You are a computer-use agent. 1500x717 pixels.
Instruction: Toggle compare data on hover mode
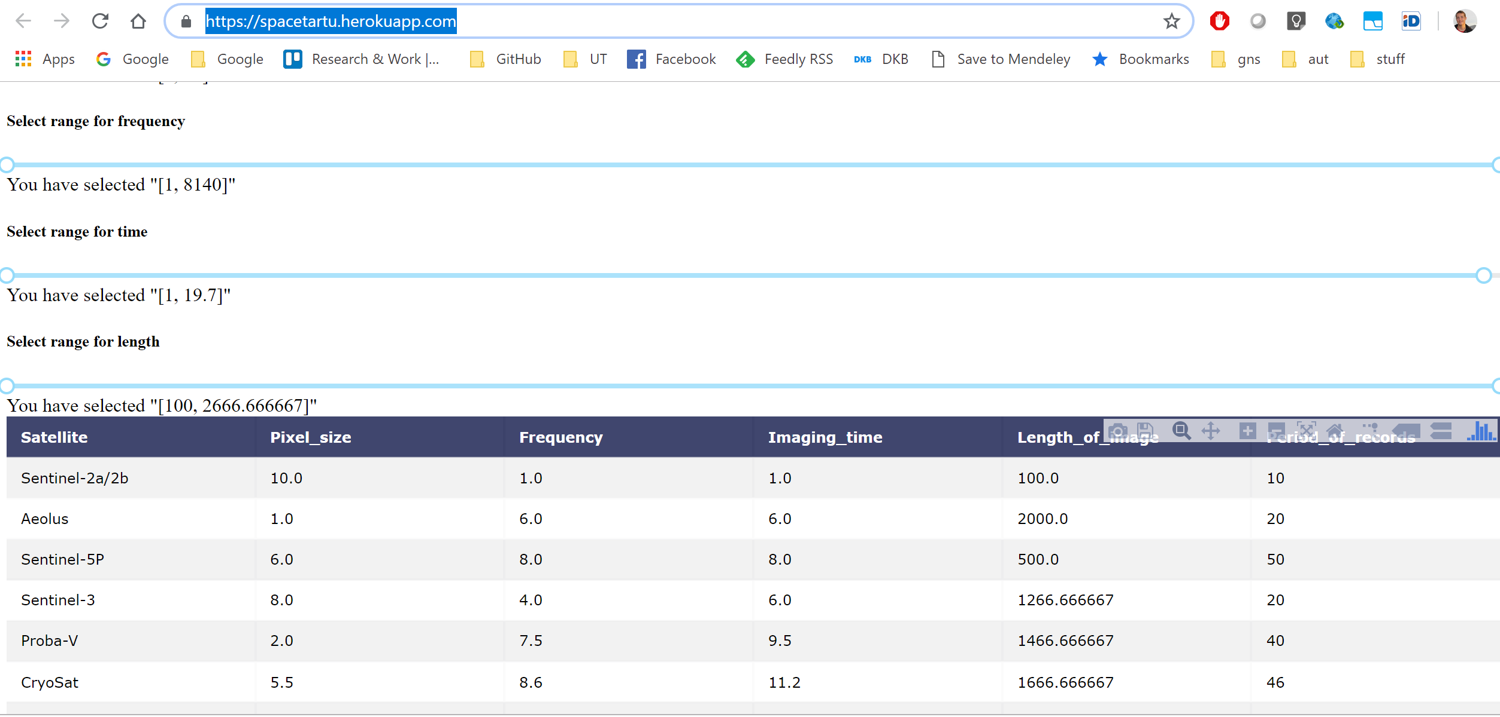point(1441,431)
